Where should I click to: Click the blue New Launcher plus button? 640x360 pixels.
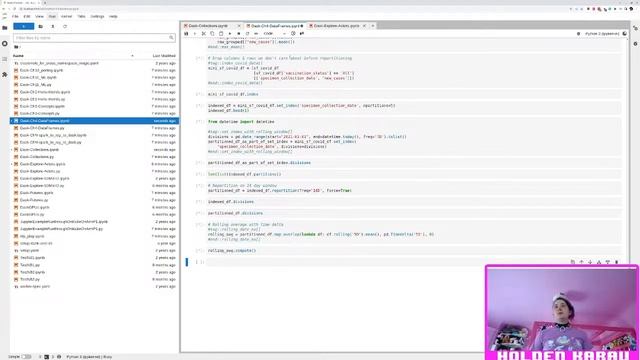point(24,26)
